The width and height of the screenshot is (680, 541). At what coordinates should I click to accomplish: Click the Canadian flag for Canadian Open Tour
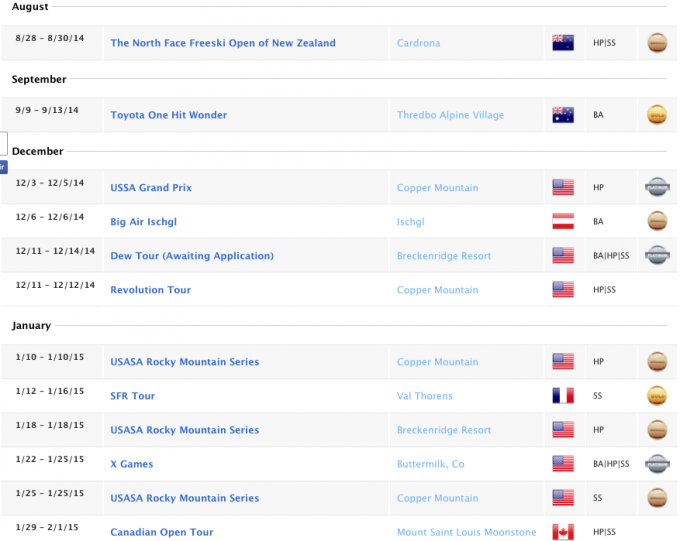[563, 532]
